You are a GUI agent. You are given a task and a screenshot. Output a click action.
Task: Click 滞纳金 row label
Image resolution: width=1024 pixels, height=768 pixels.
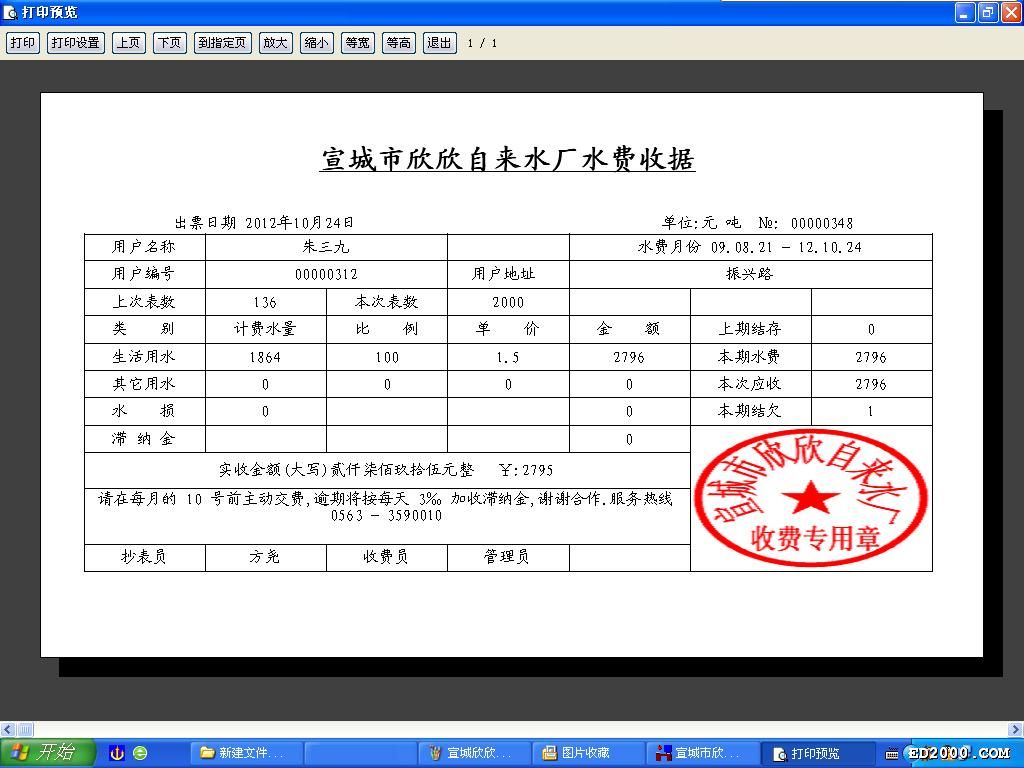click(x=144, y=439)
